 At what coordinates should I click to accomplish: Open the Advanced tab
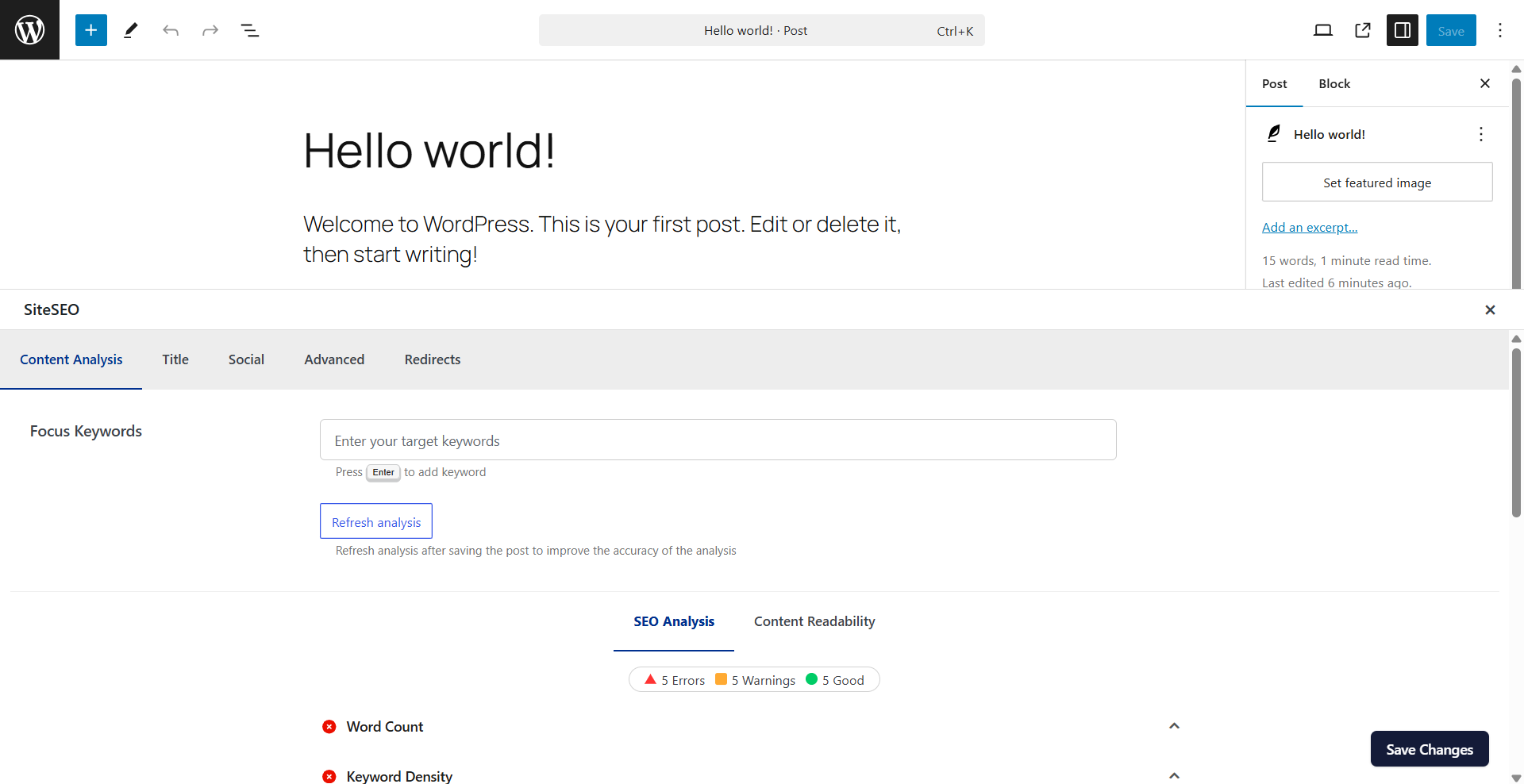click(334, 359)
